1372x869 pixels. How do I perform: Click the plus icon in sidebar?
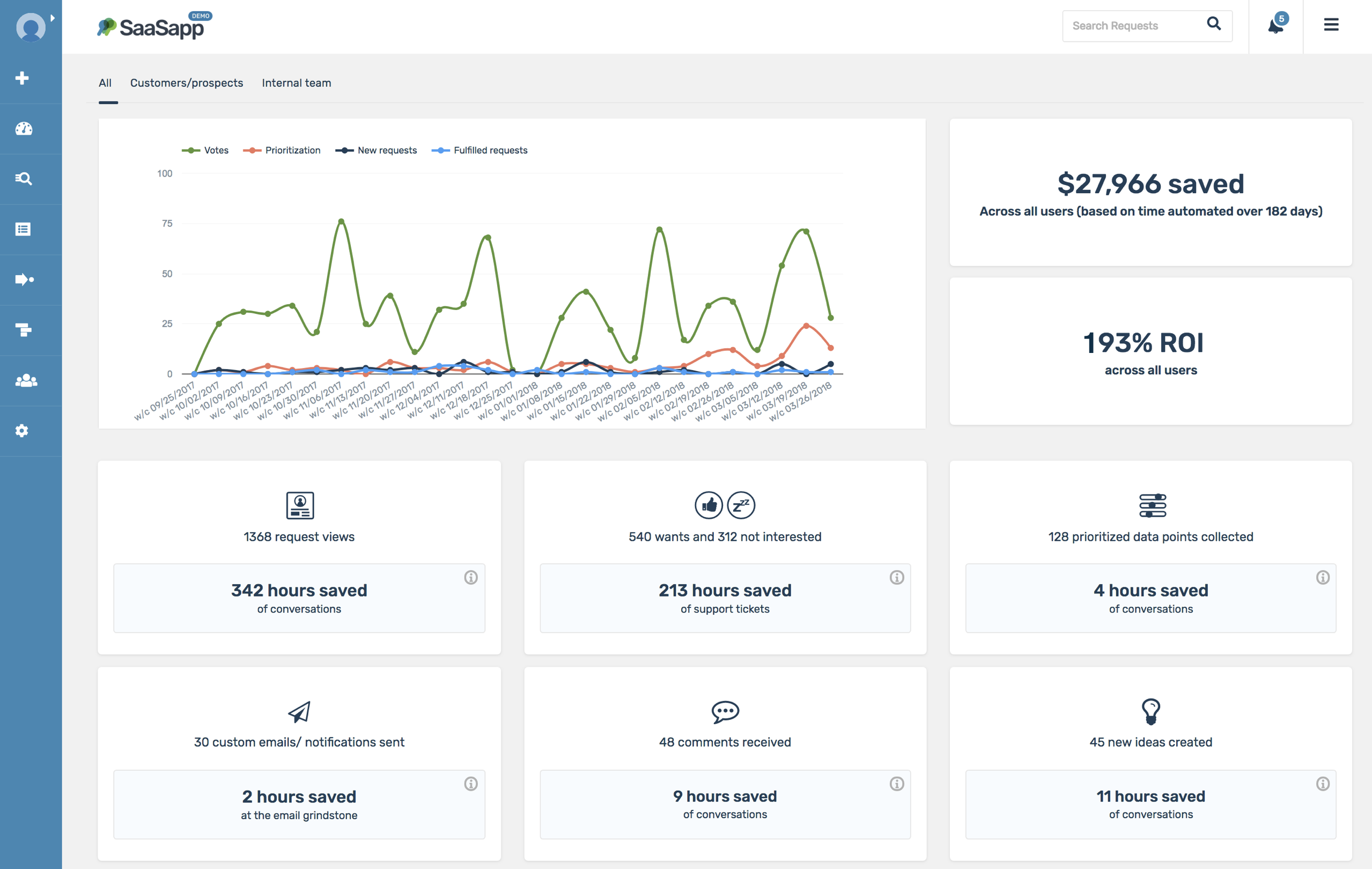(22, 78)
